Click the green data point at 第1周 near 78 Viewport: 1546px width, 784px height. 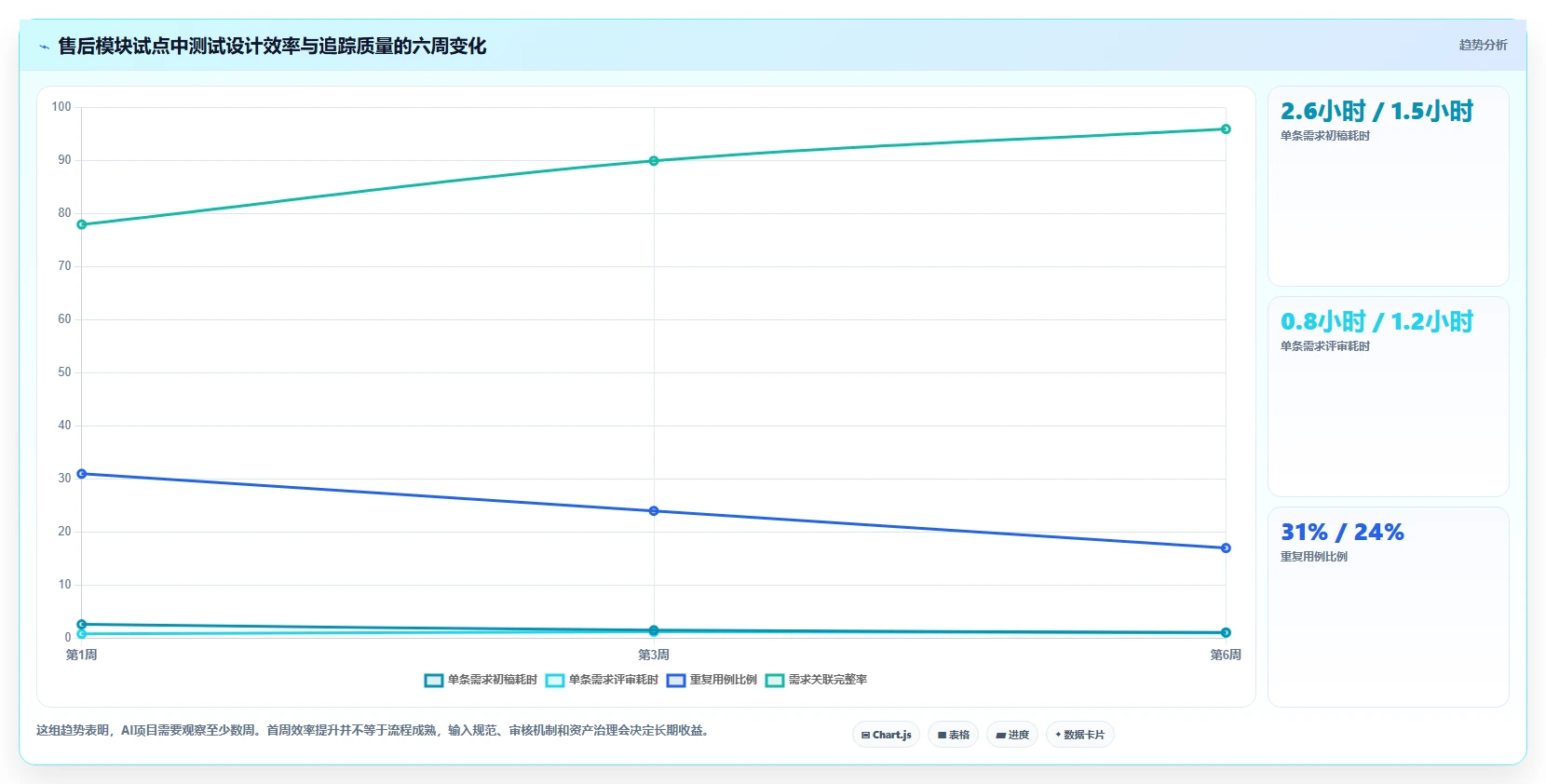pos(82,224)
